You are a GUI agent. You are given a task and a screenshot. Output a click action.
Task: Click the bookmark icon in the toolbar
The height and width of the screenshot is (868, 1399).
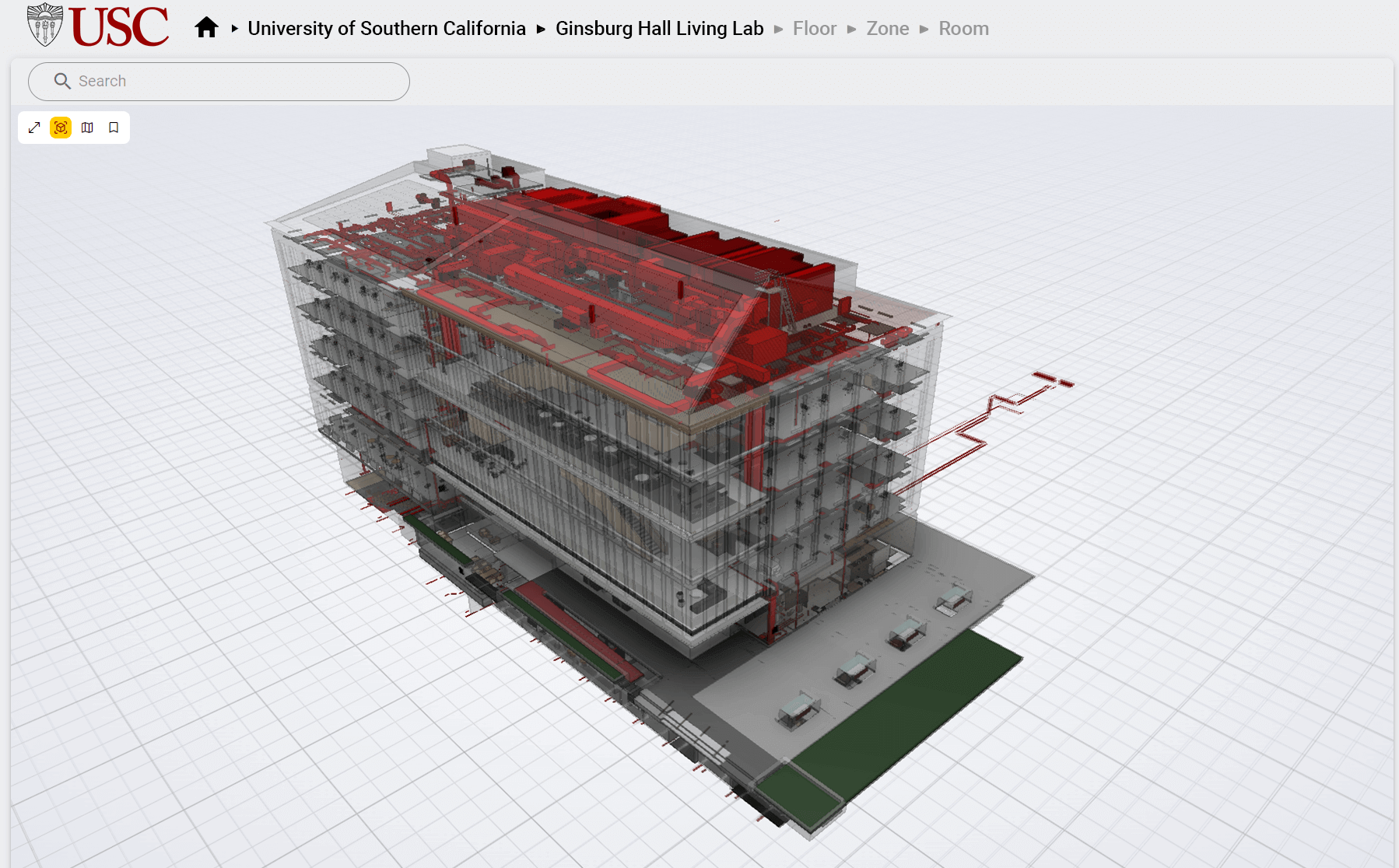(x=113, y=128)
